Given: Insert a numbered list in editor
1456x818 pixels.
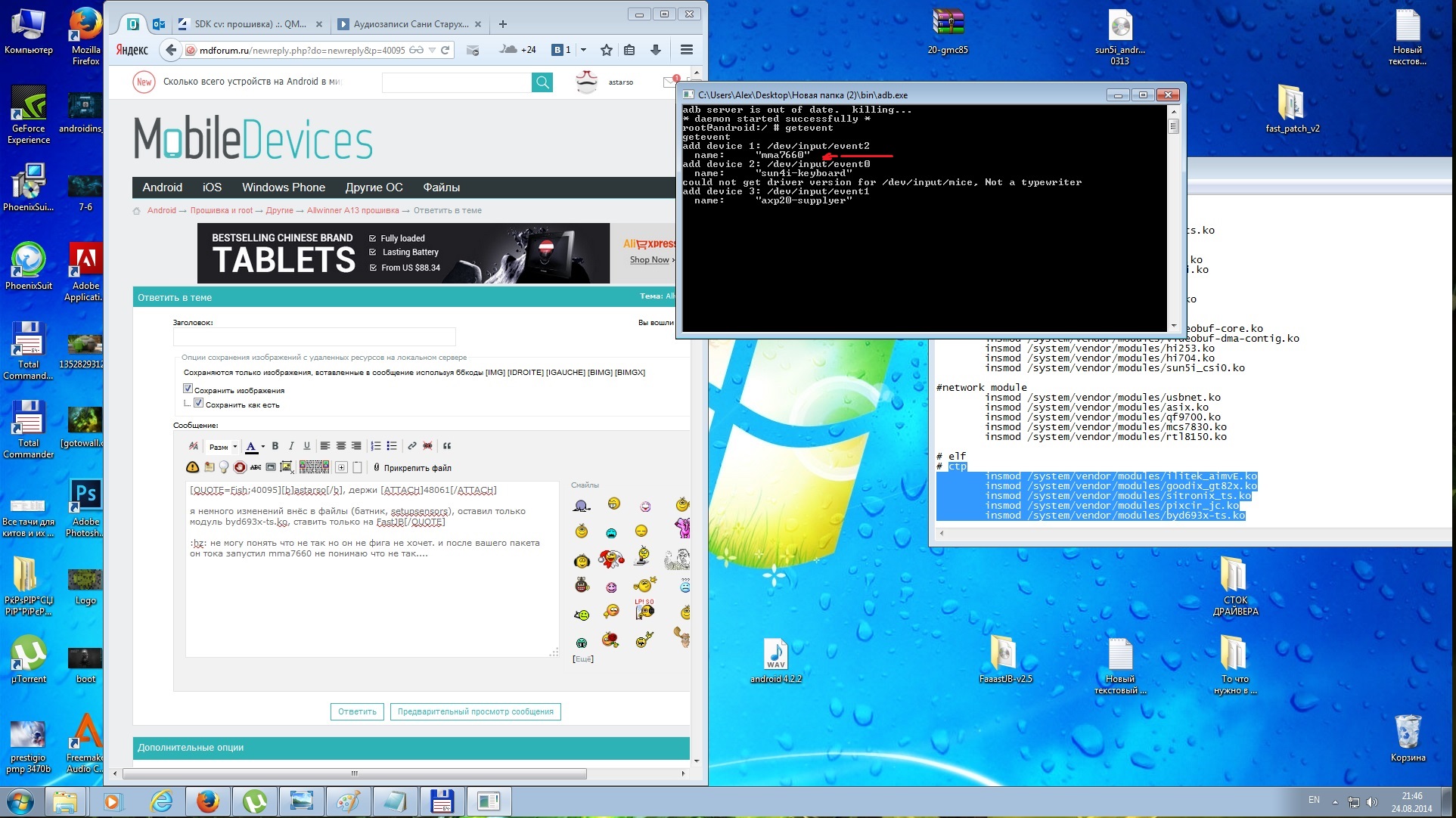Looking at the screenshot, I should point(376,446).
